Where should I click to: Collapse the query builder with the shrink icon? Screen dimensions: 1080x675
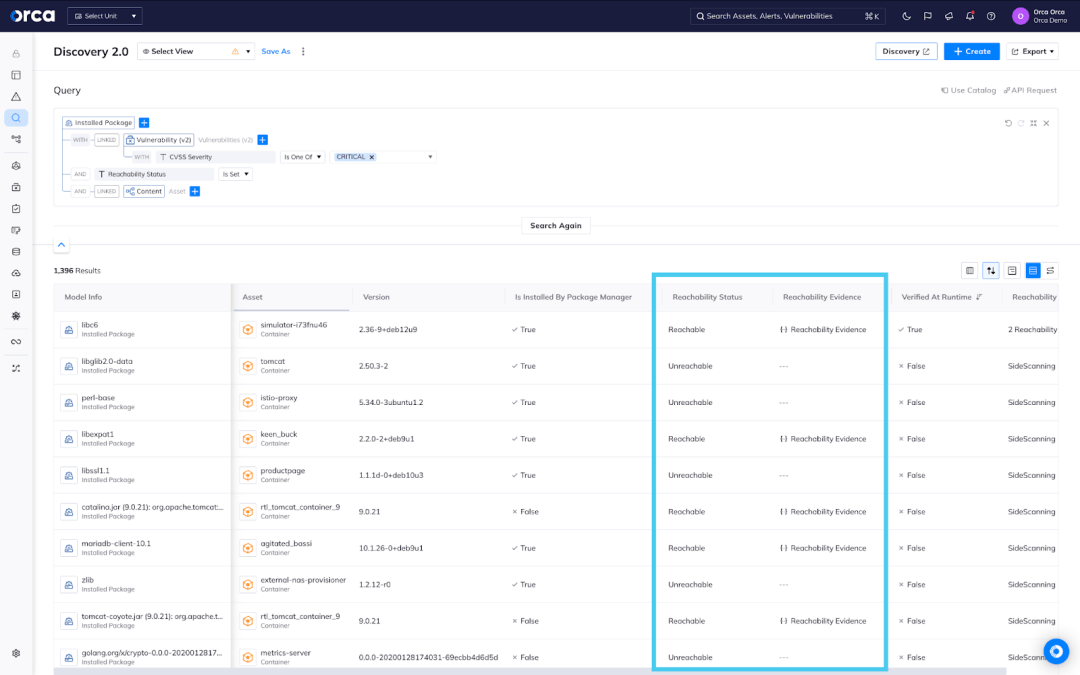pos(1033,123)
